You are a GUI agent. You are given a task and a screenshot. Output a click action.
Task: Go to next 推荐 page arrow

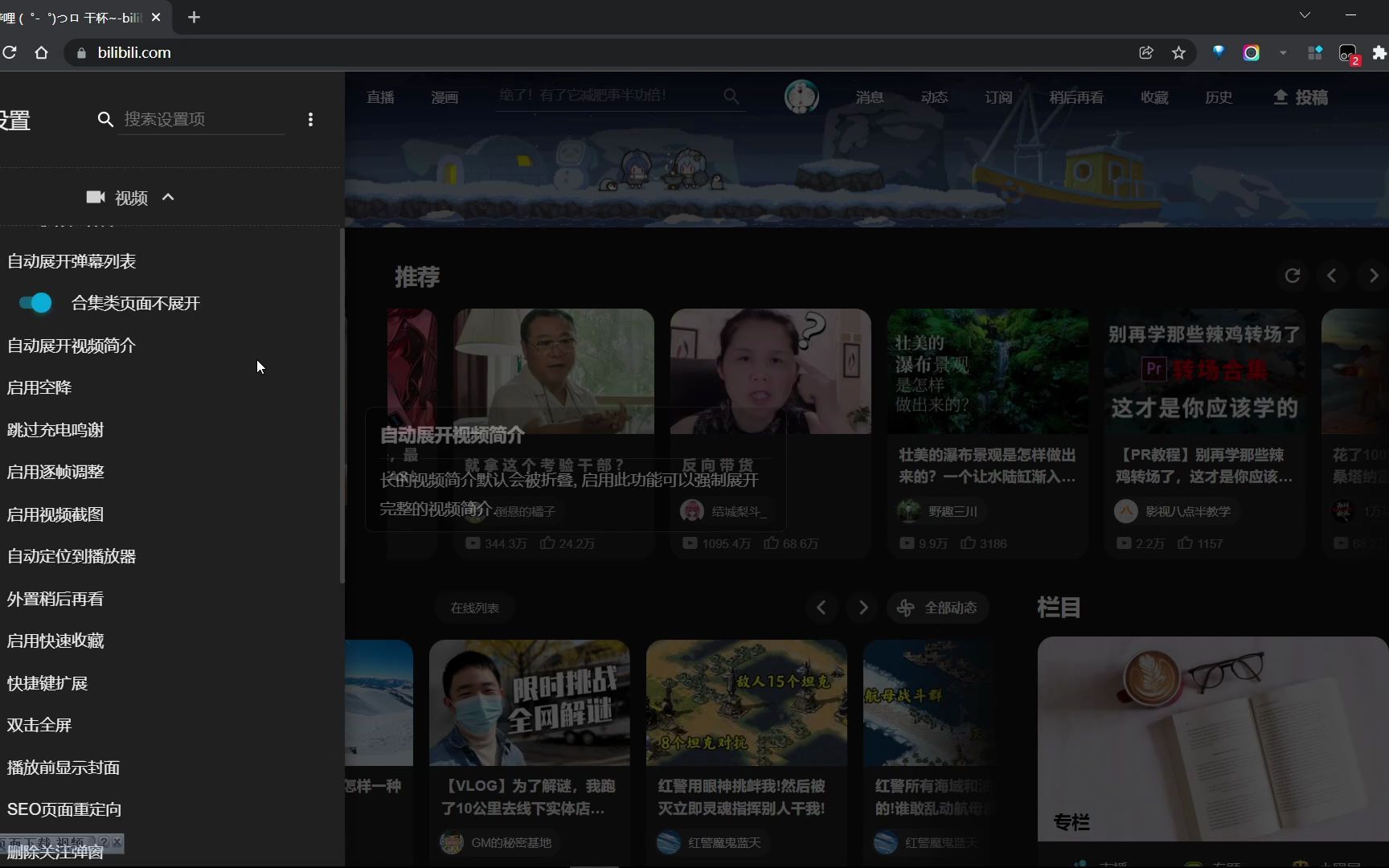click(x=1374, y=276)
